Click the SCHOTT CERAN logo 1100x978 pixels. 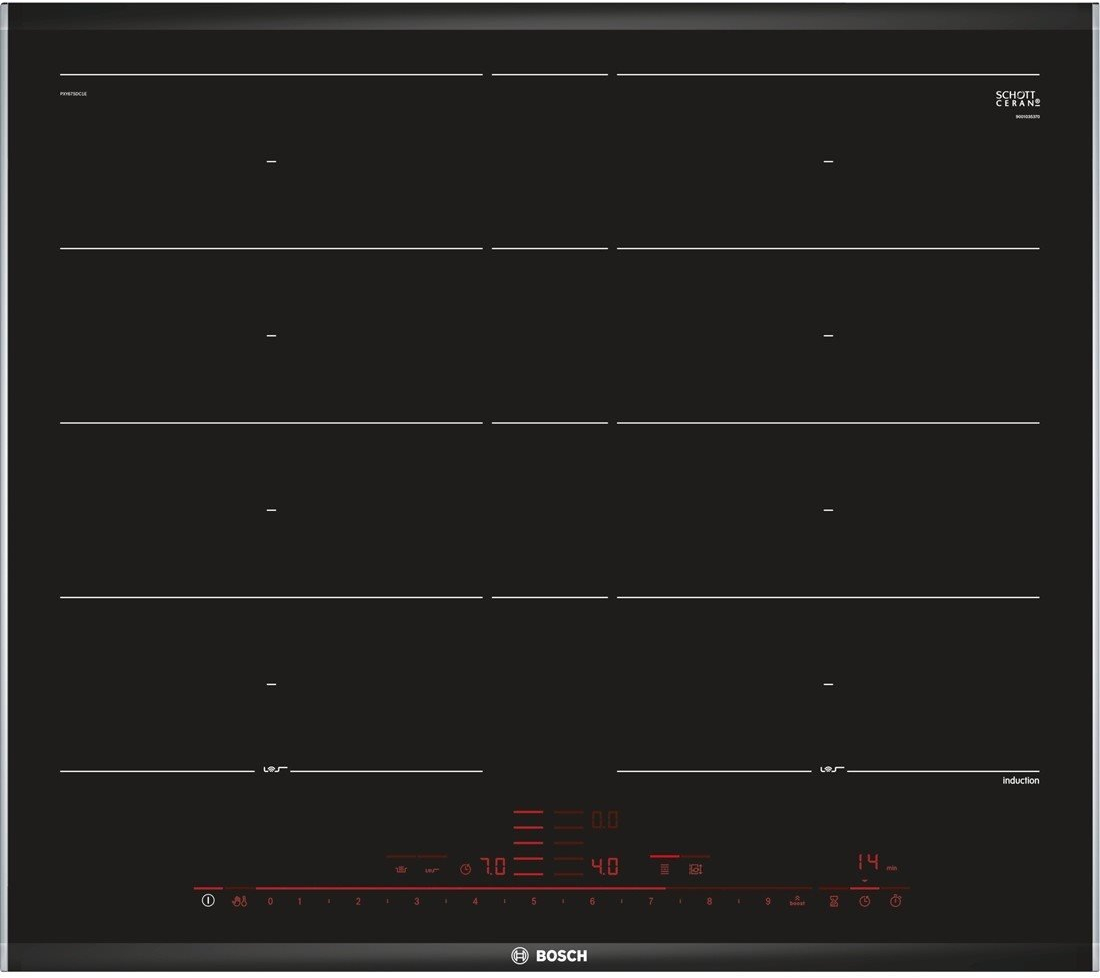[x=1017, y=98]
